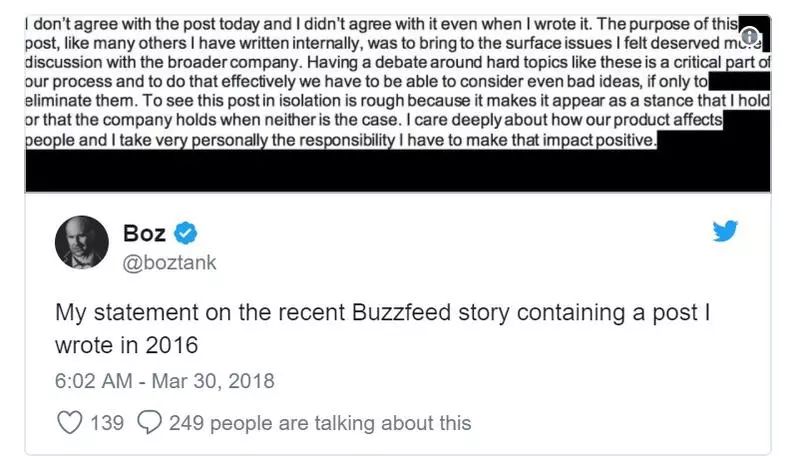Image resolution: width=800 pixels, height=471 pixels.
Task: Click the 6:02 AM - Mar 30, 2018 timestamp
Action: click(x=165, y=381)
